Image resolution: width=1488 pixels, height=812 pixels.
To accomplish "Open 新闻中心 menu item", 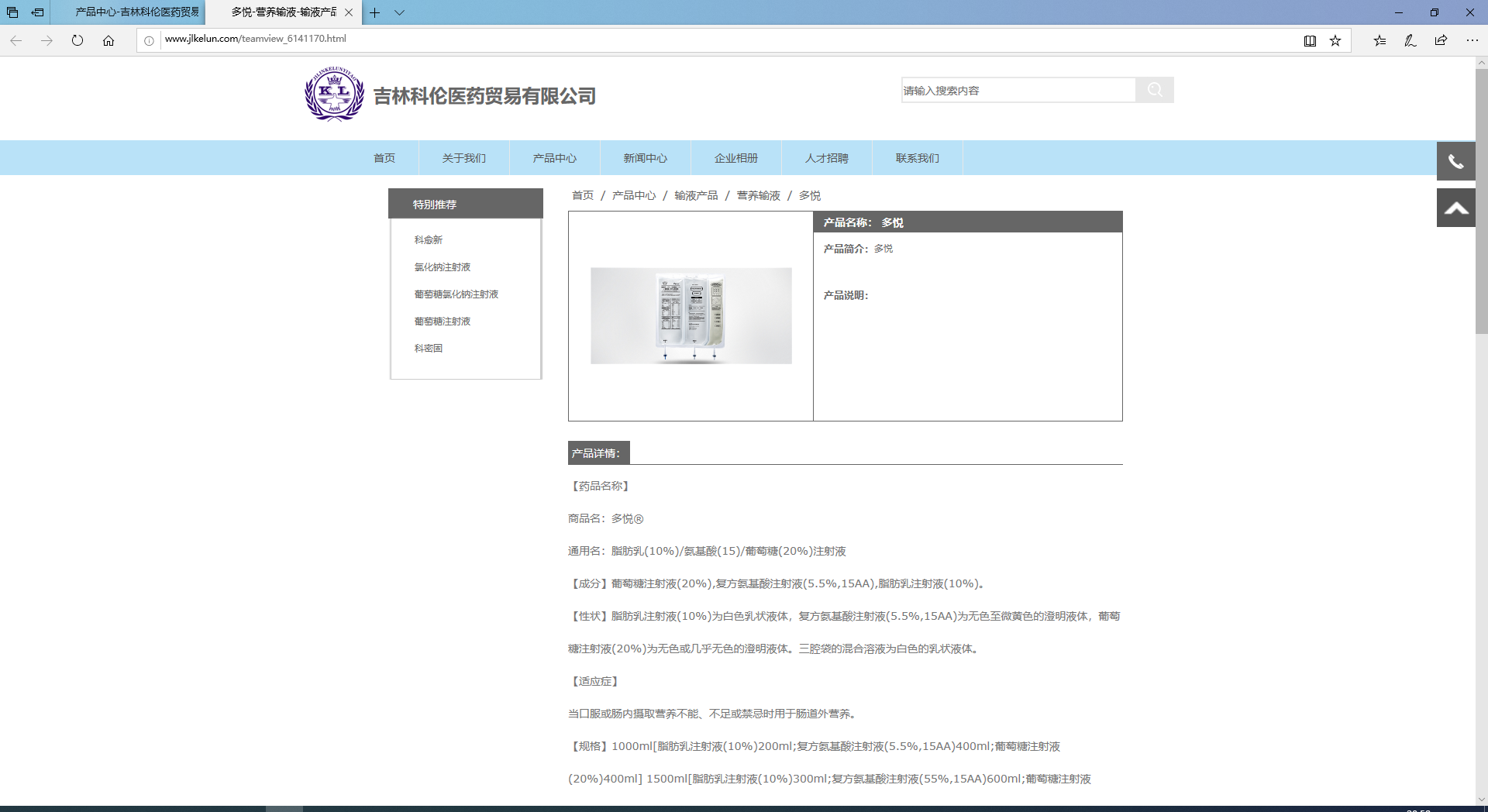I will [x=646, y=158].
